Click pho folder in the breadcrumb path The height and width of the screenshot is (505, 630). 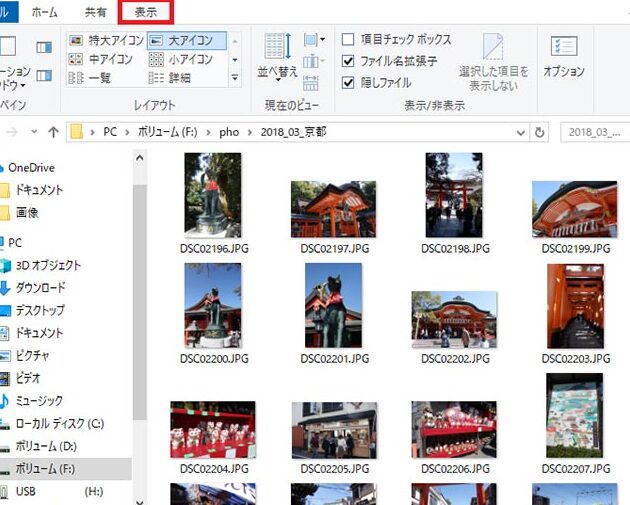coord(229,132)
